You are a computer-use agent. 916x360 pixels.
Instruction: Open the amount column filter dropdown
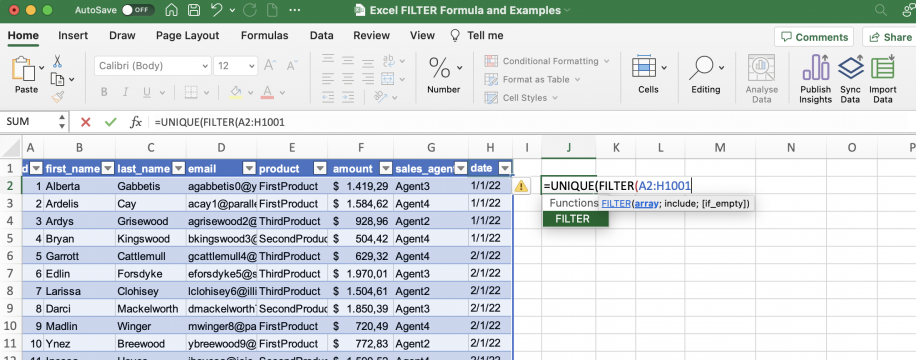click(386, 169)
